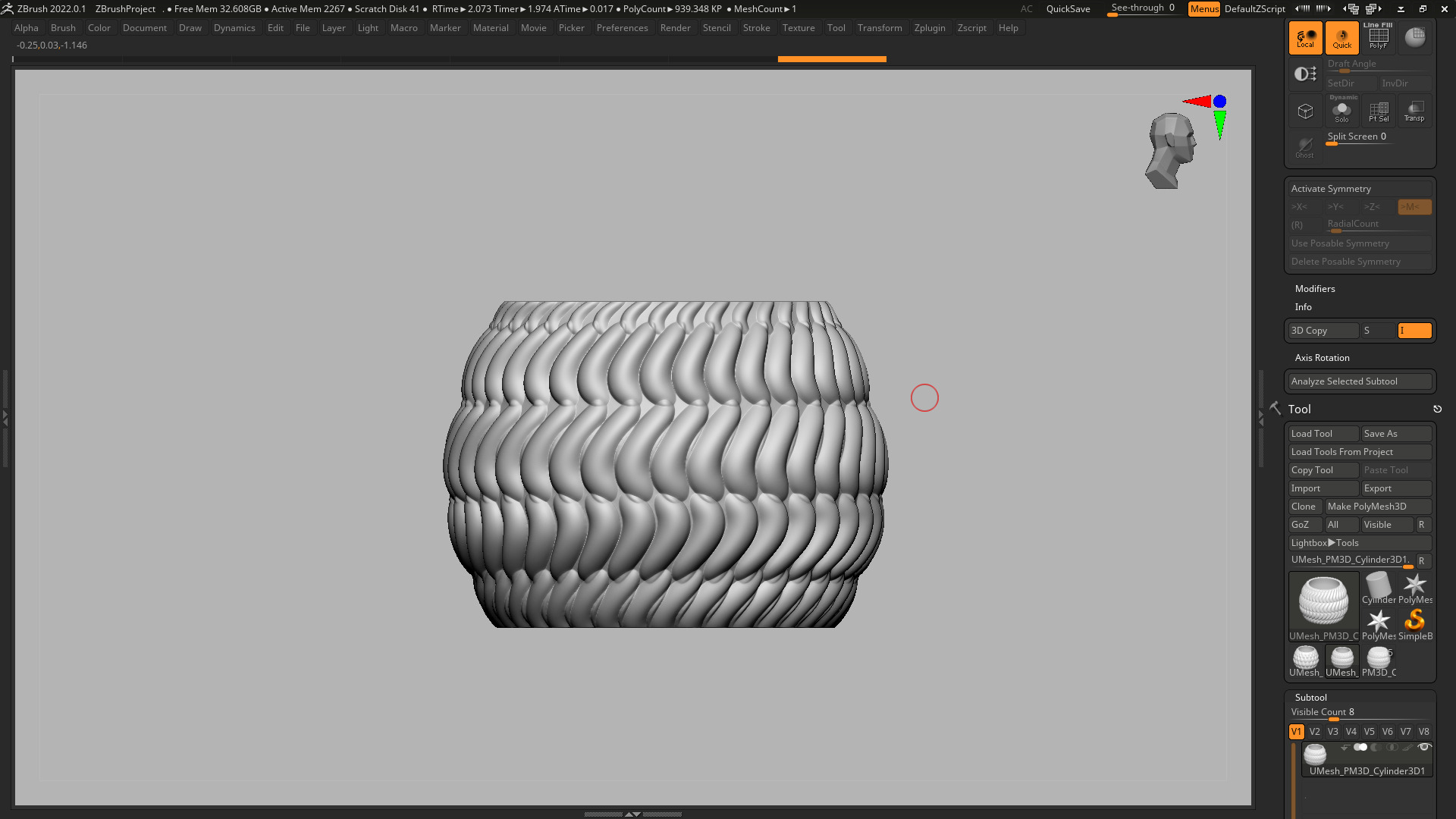Enable Dynamic Solo mode
Viewport: 1456px width, 819px height.
pyautogui.click(x=1341, y=111)
